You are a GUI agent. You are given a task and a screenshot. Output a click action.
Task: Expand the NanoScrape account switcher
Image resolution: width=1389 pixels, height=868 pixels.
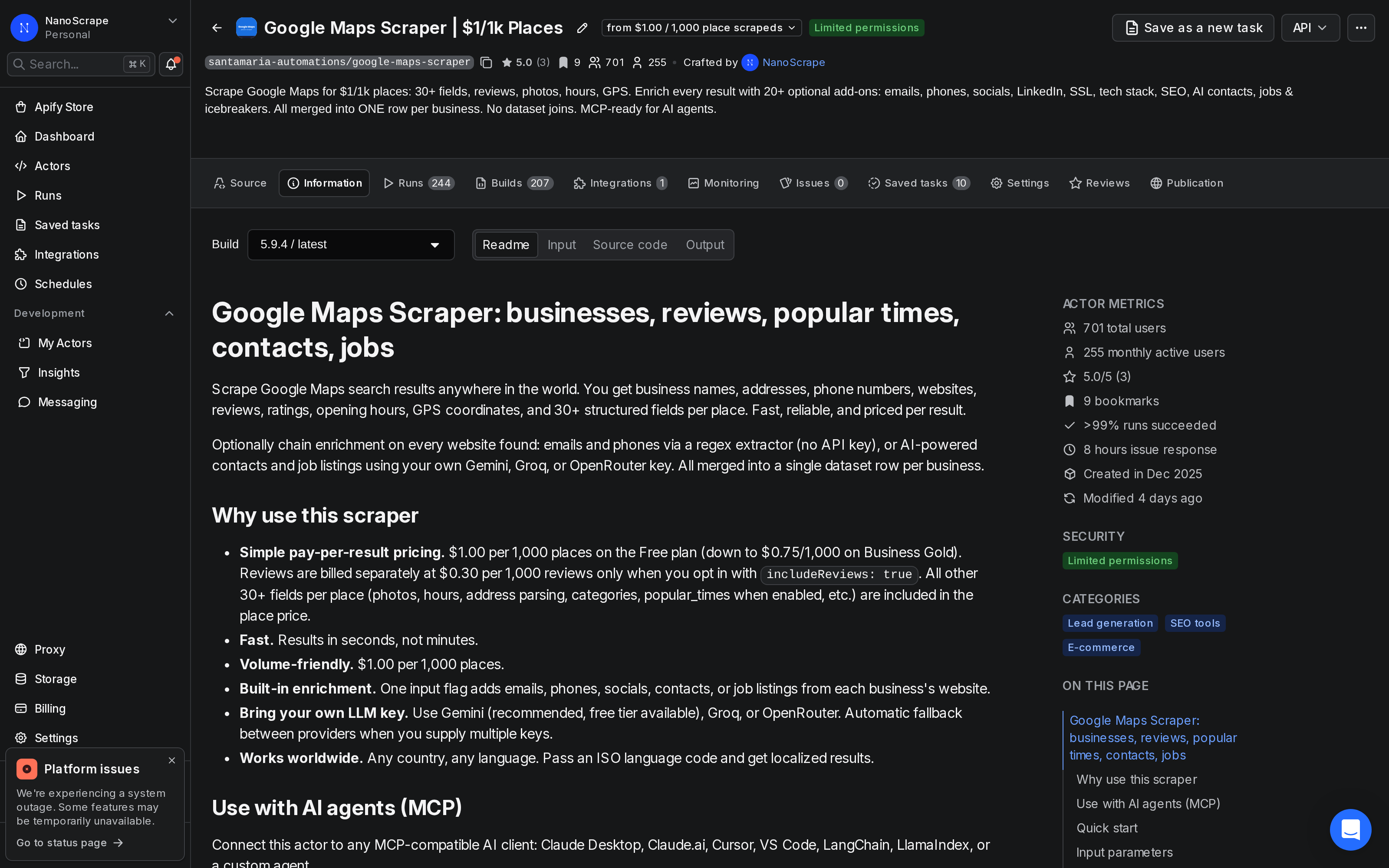[x=172, y=21]
